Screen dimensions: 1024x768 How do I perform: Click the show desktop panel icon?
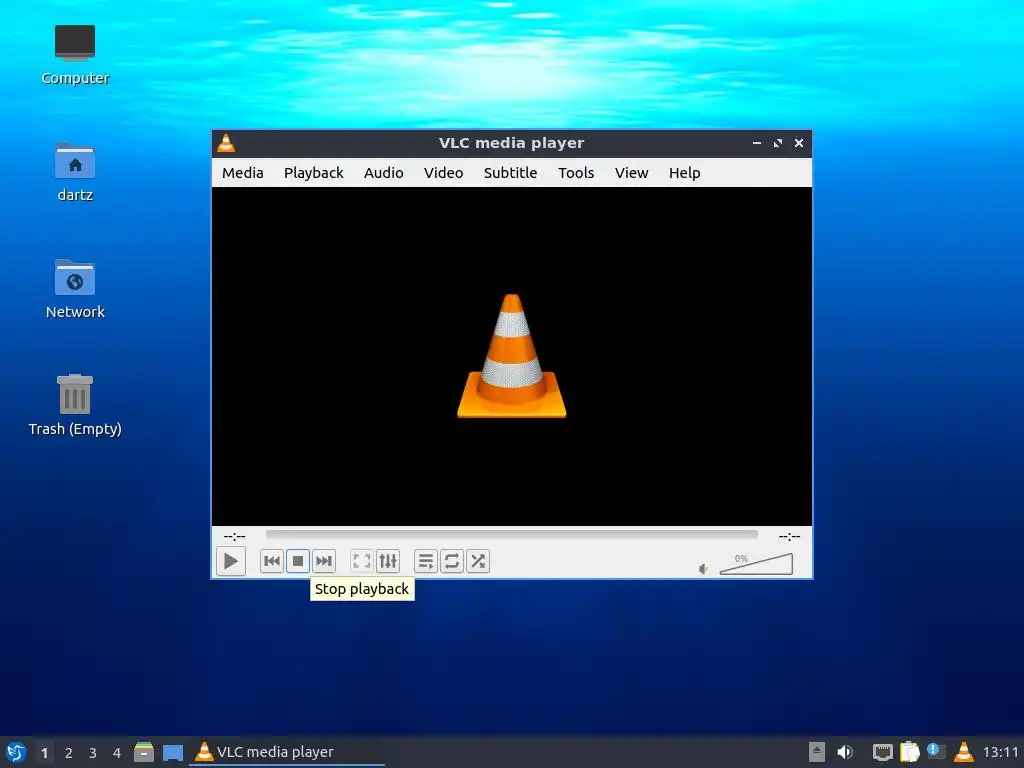coord(173,752)
